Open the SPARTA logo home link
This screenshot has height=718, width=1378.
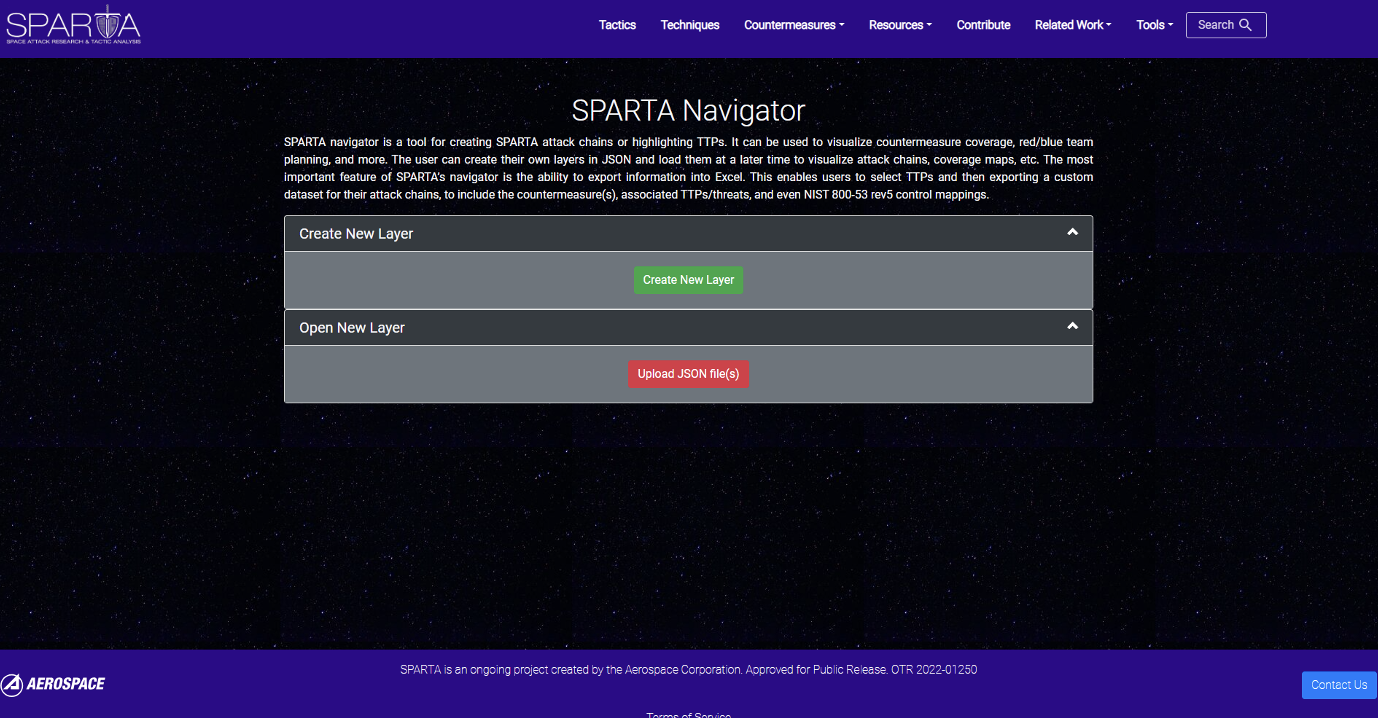[x=73, y=25]
